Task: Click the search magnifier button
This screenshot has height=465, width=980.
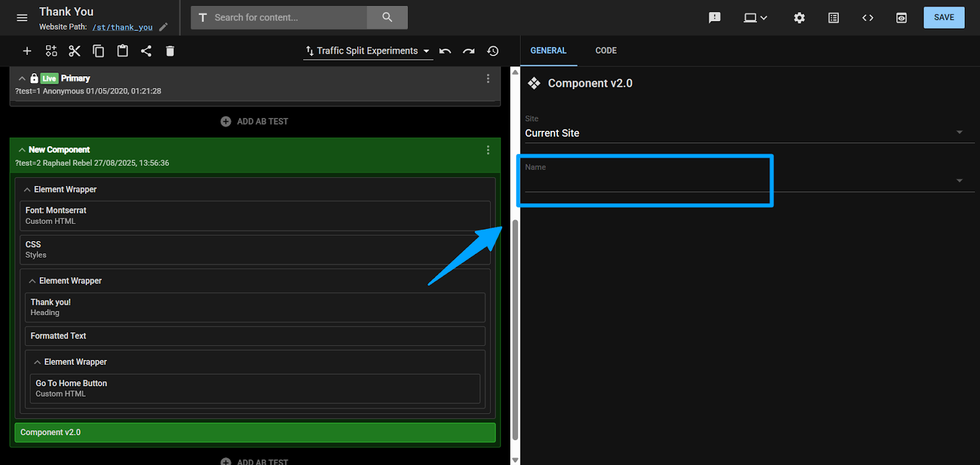Action: coord(387,18)
